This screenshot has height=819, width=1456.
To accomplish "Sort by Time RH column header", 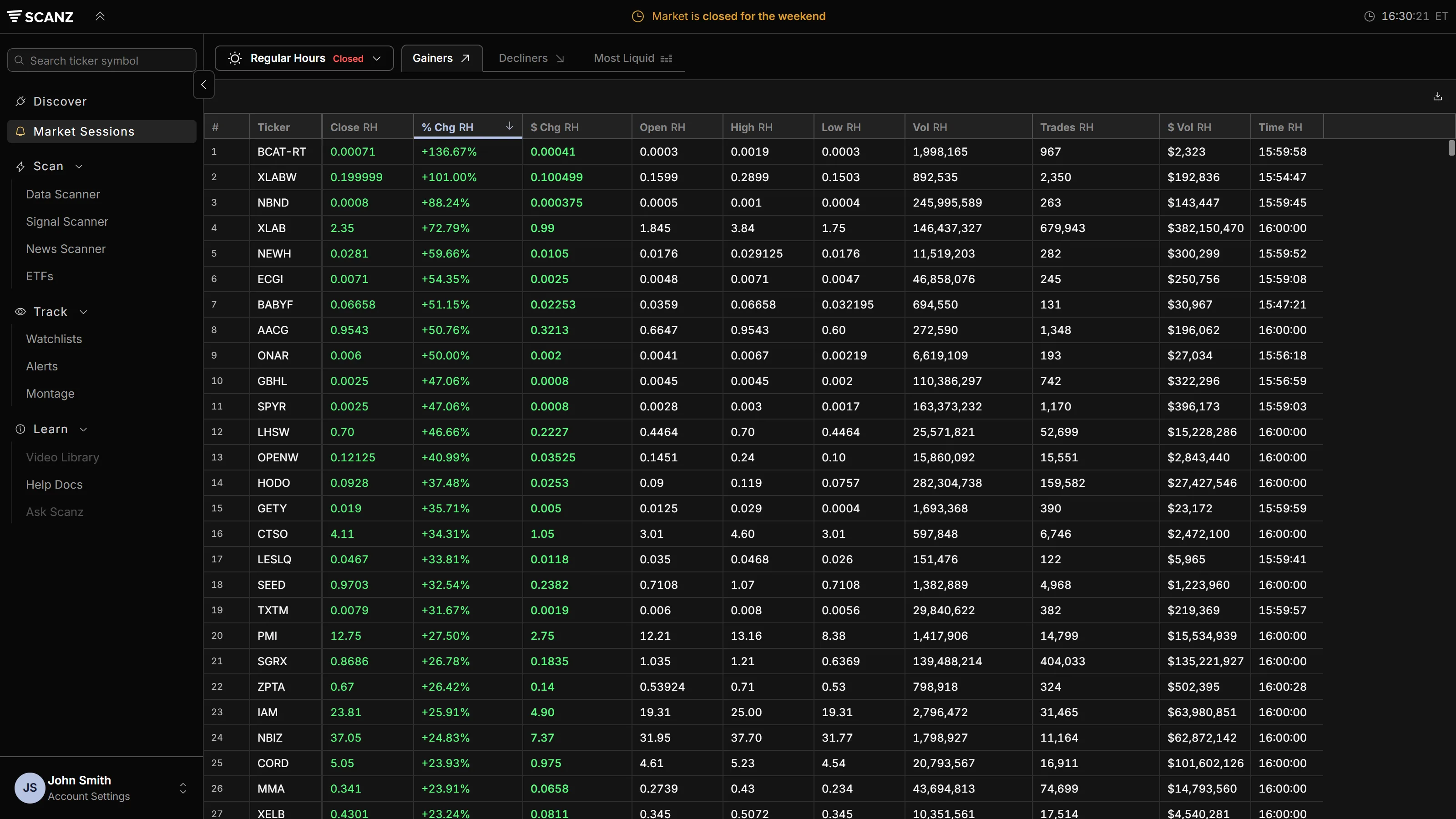I will click(x=1286, y=127).
